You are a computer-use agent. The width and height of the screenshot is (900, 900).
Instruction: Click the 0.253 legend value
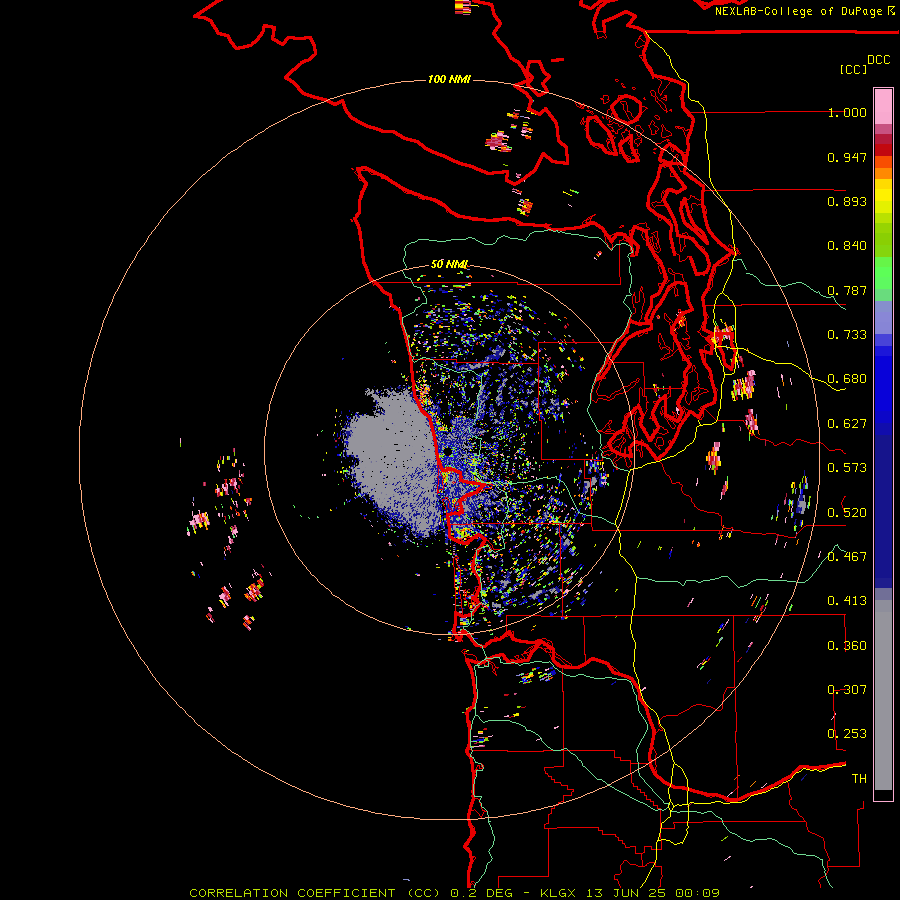pos(847,734)
